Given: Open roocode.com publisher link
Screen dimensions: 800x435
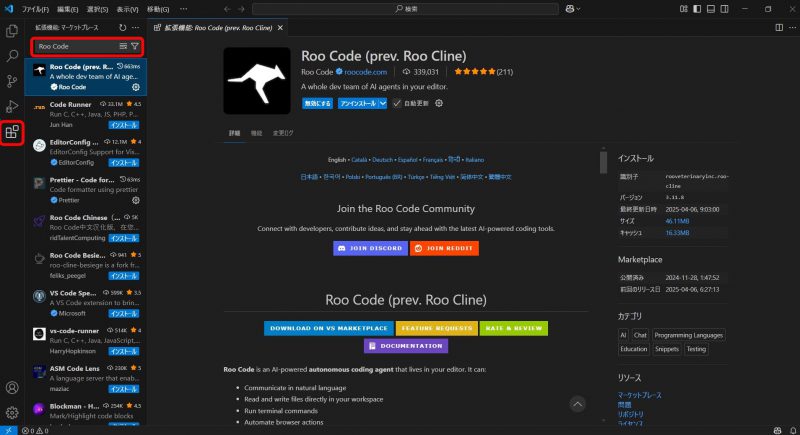Looking at the screenshot, I should pos(365,72).
